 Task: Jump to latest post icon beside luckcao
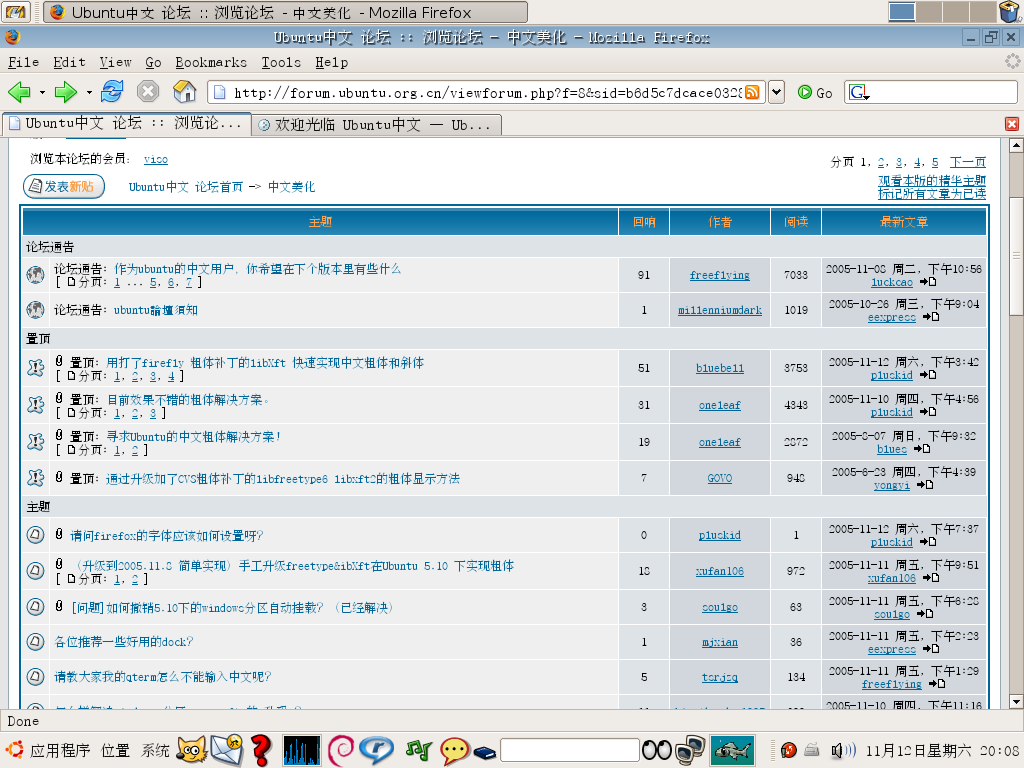pos(928,282)
